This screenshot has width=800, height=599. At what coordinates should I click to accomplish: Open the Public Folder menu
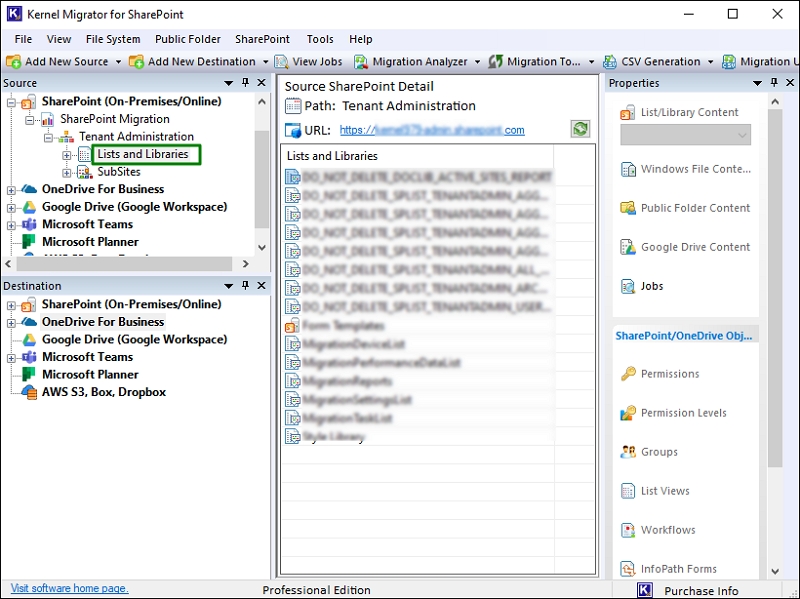click(x=188, y=39)
